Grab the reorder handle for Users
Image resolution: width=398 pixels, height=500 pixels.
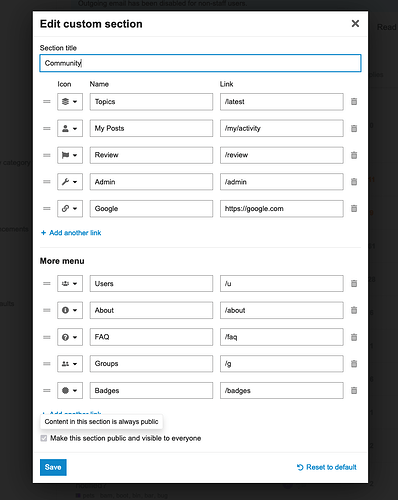pyautogui.click(x=47, y=284)
